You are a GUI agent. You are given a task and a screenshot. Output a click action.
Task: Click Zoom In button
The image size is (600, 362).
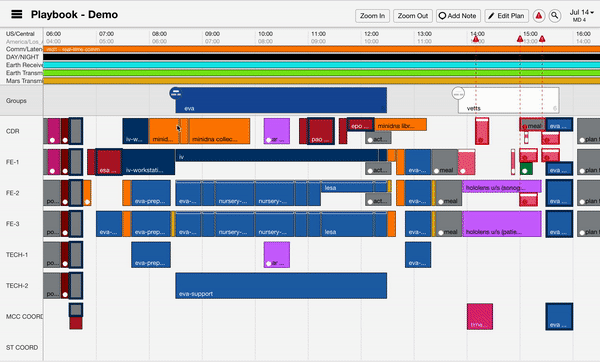coord(372,16)
